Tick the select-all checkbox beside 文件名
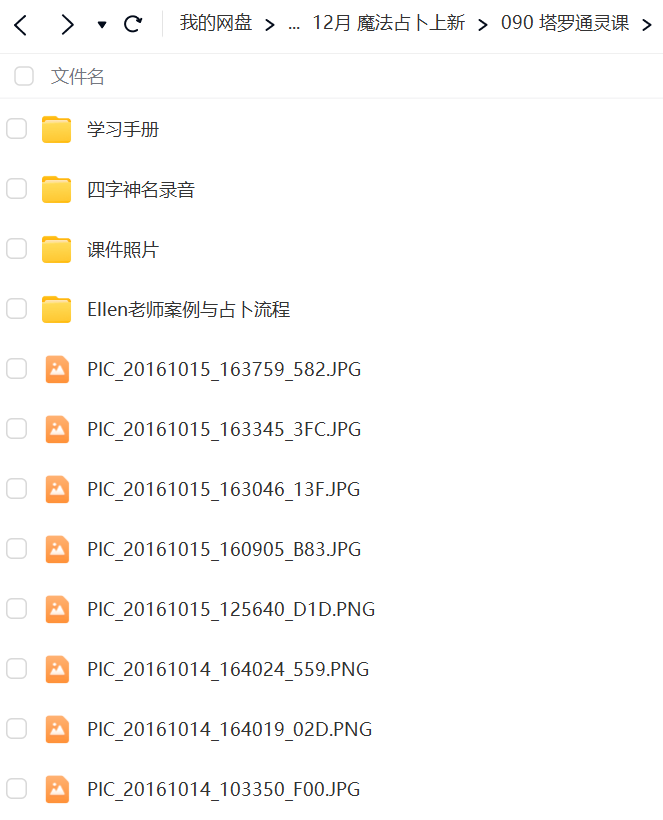Screen dimensions: 663x820 pyautogui.click(x=24, y=76)
